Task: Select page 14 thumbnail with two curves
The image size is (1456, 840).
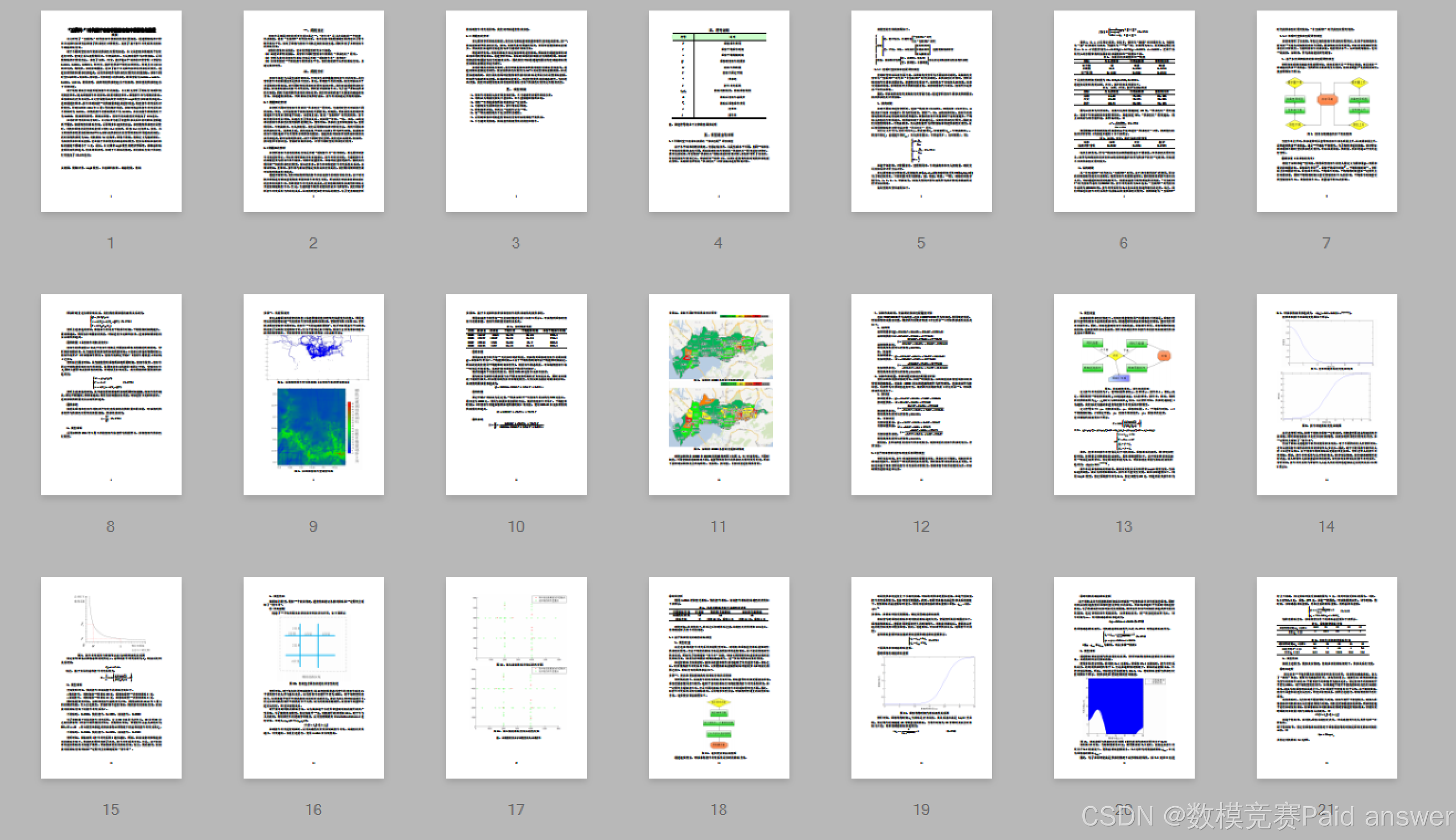Action: [x=1326, y=394]
